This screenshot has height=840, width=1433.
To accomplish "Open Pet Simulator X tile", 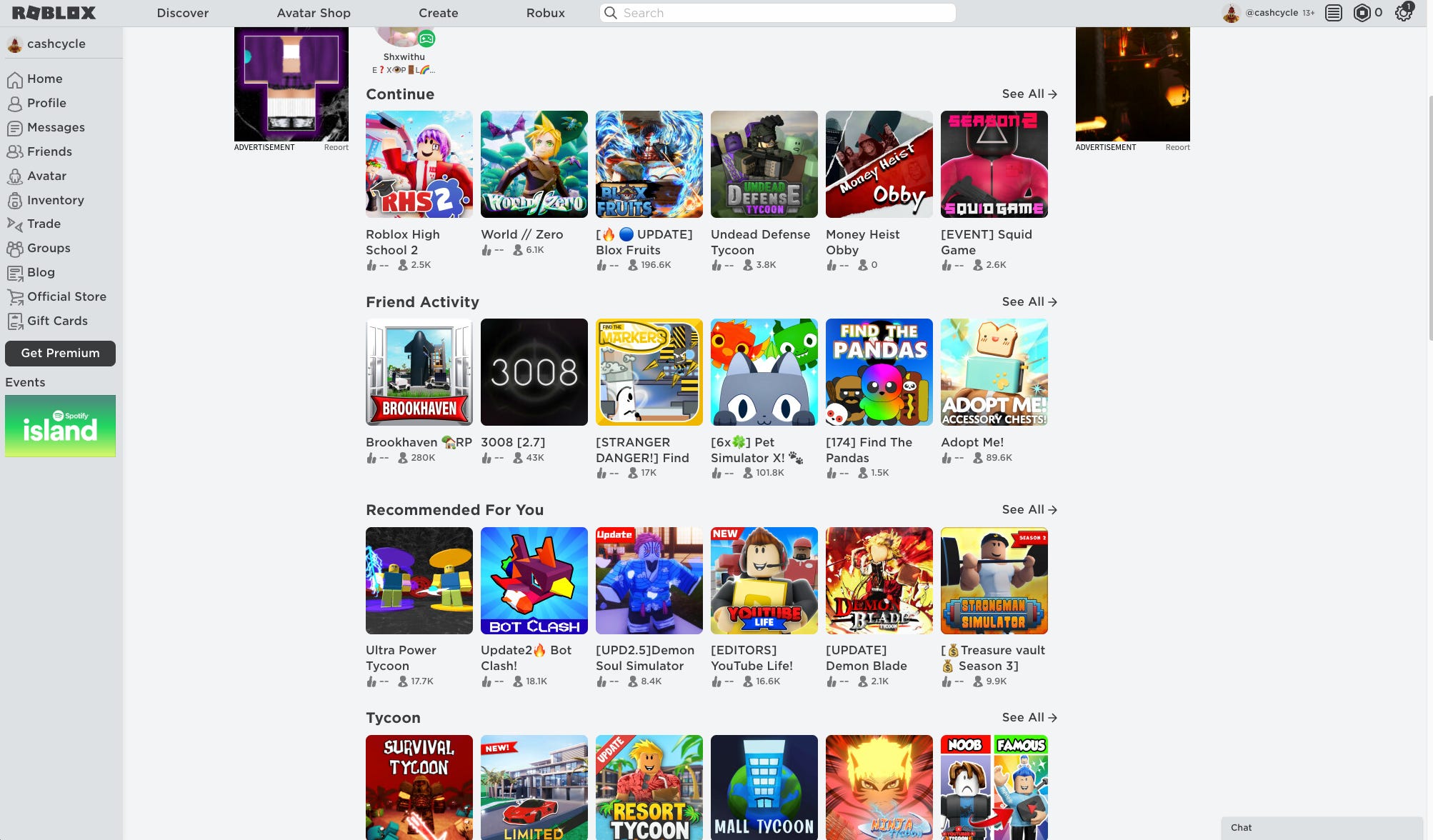I will 764,372.
